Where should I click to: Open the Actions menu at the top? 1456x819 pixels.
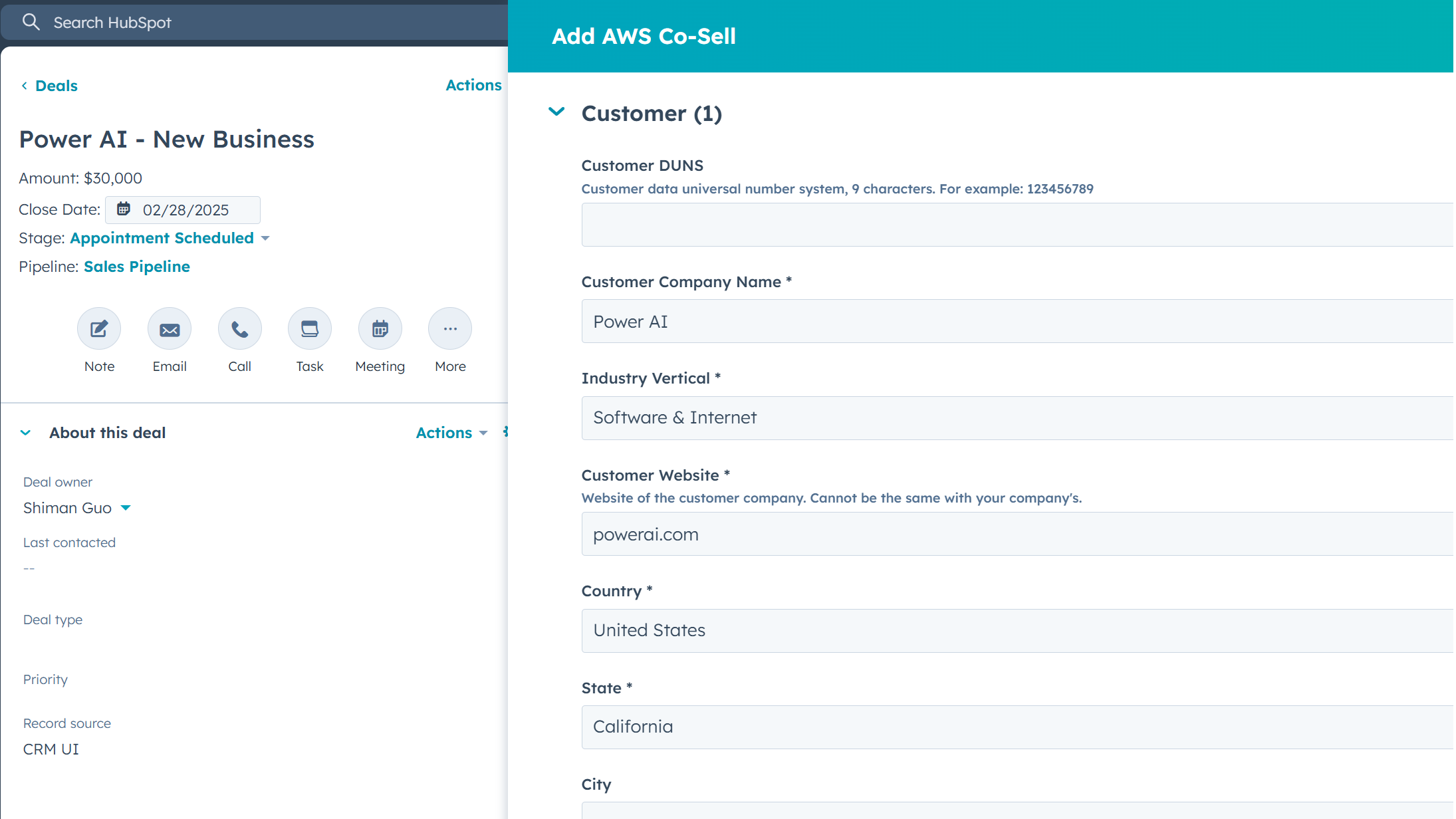[473, 84]
